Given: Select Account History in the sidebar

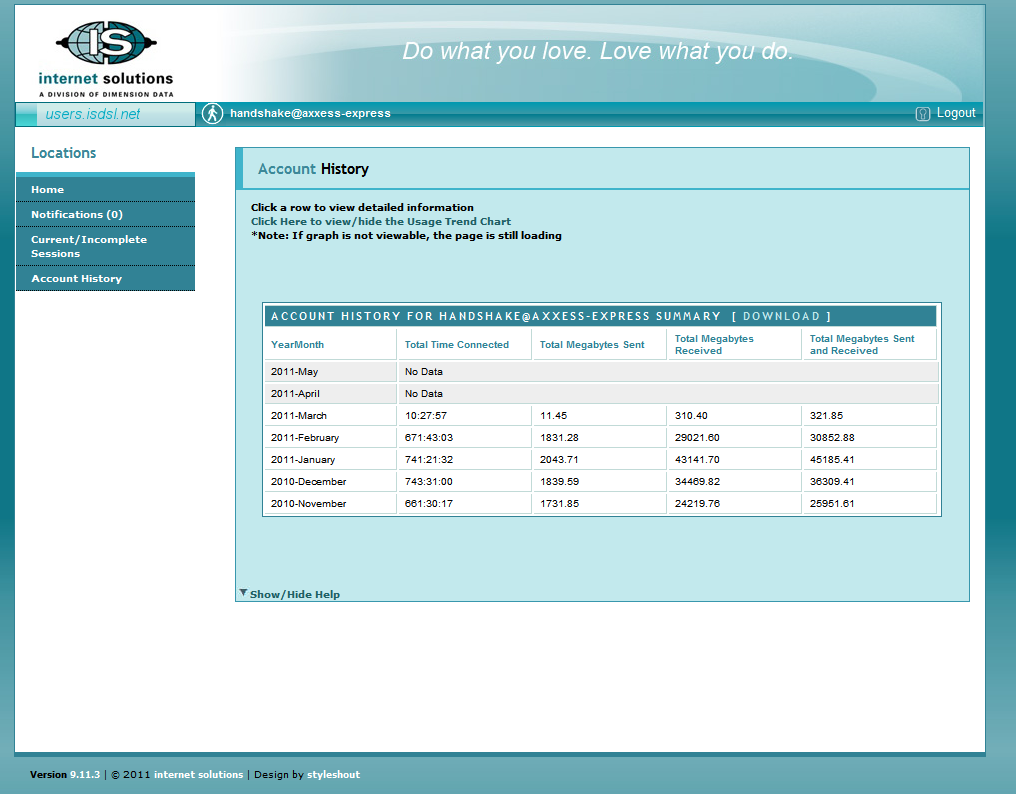Looking at the screenshot, I should pos(76,279).
